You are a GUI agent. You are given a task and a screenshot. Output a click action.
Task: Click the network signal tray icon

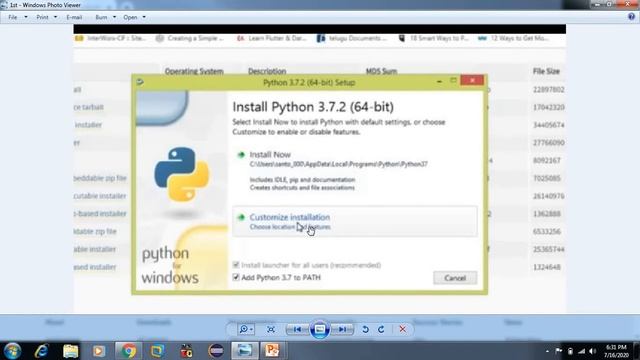coord(582,351)
